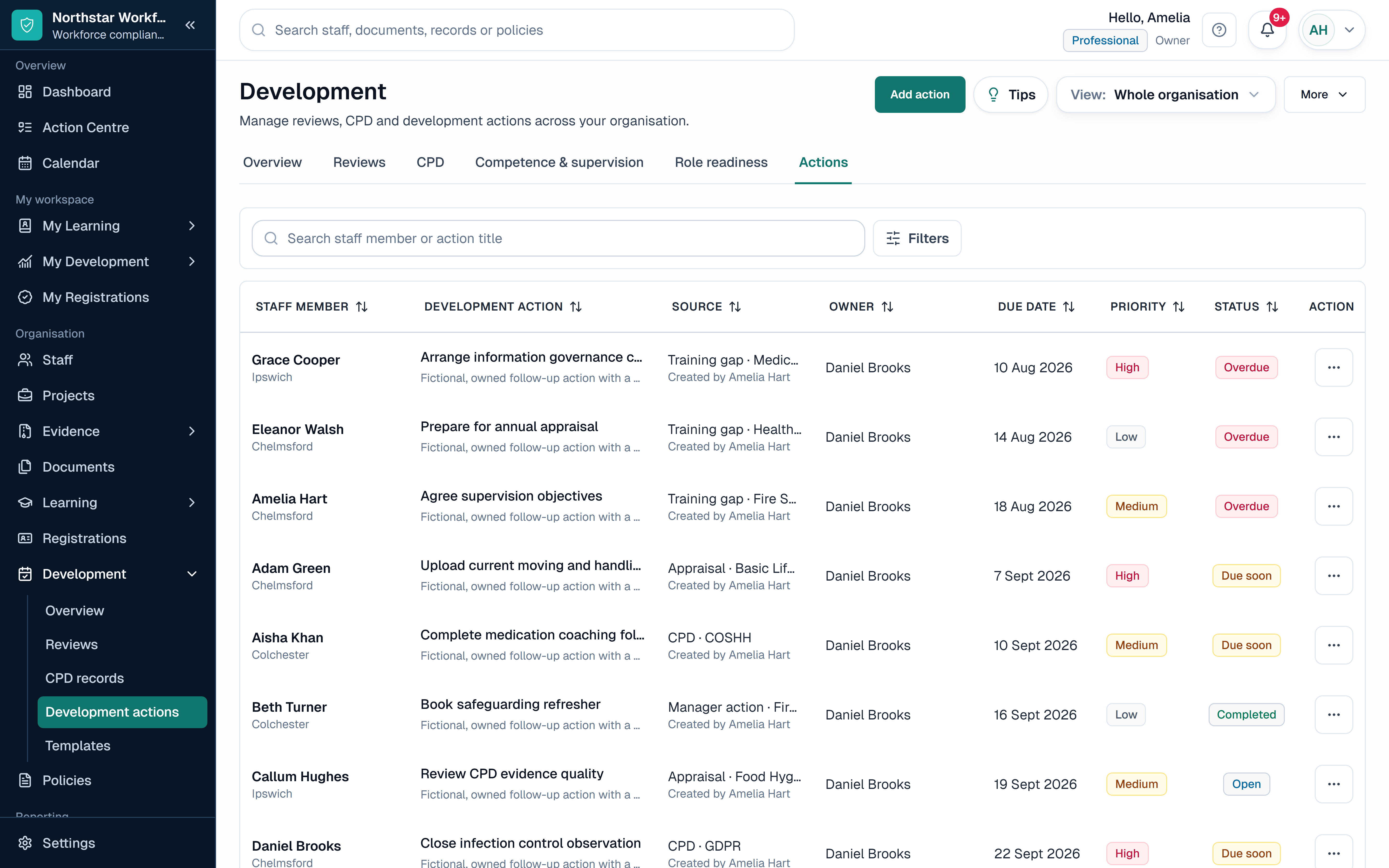This screenshot has height=868, width=1389.
Task: Click Add action button
Action: (x=919, y=95)
